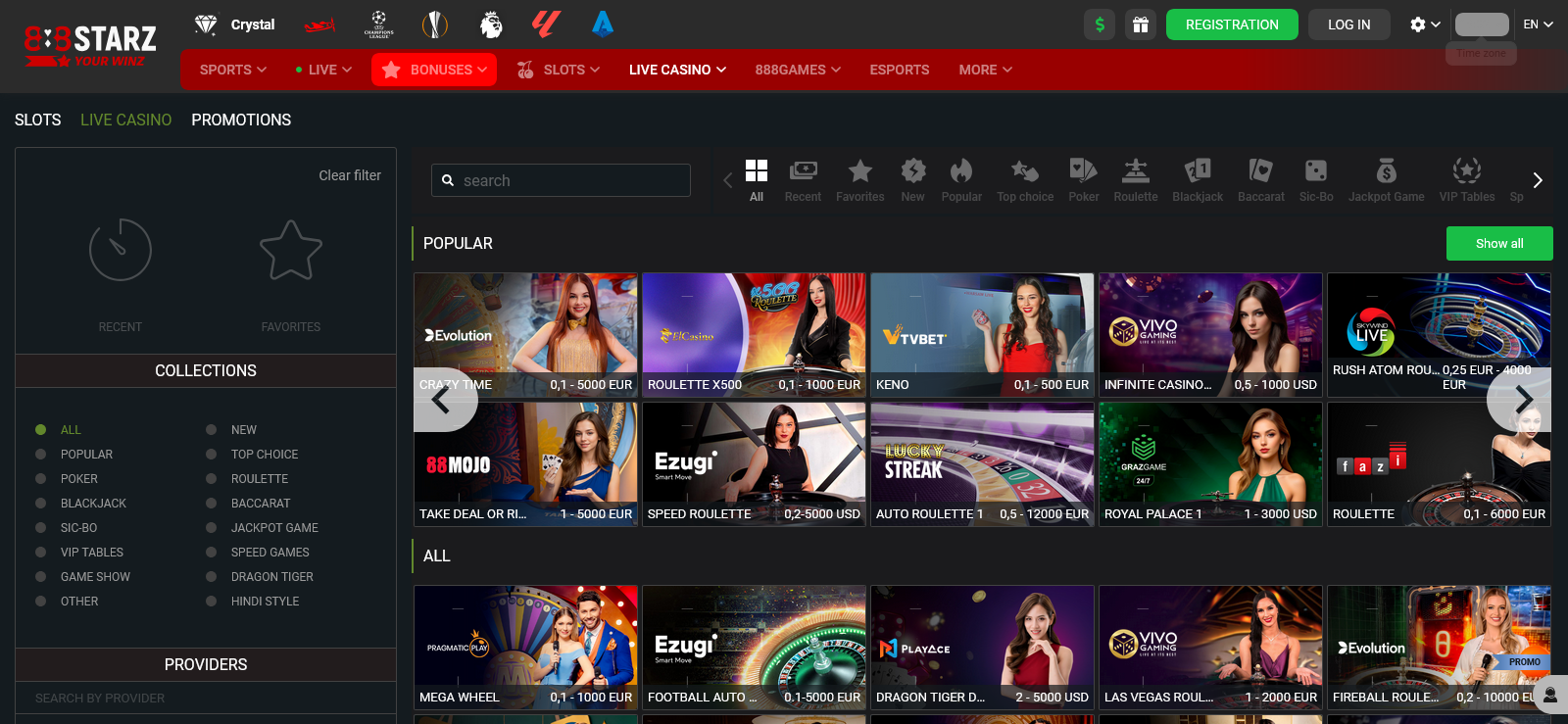
Task: Expand the SLOTS dropdown menu
Action: click(x=558, y=70)
